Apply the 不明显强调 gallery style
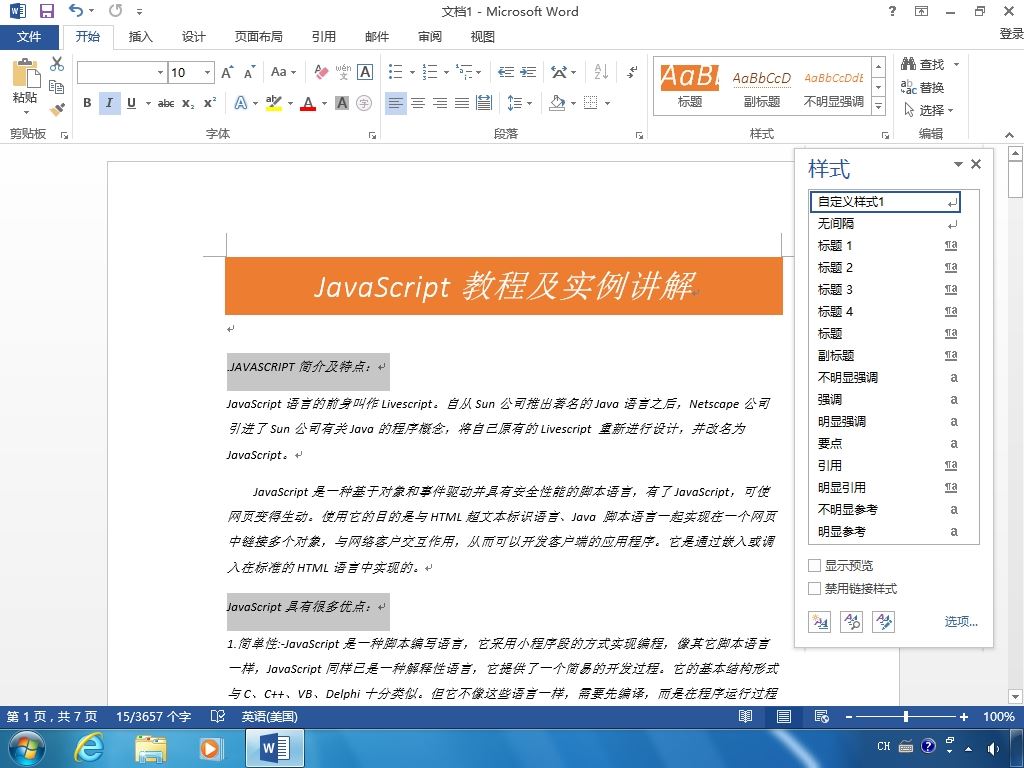This screenshot has width=1024, height=768. coord(833,88)
